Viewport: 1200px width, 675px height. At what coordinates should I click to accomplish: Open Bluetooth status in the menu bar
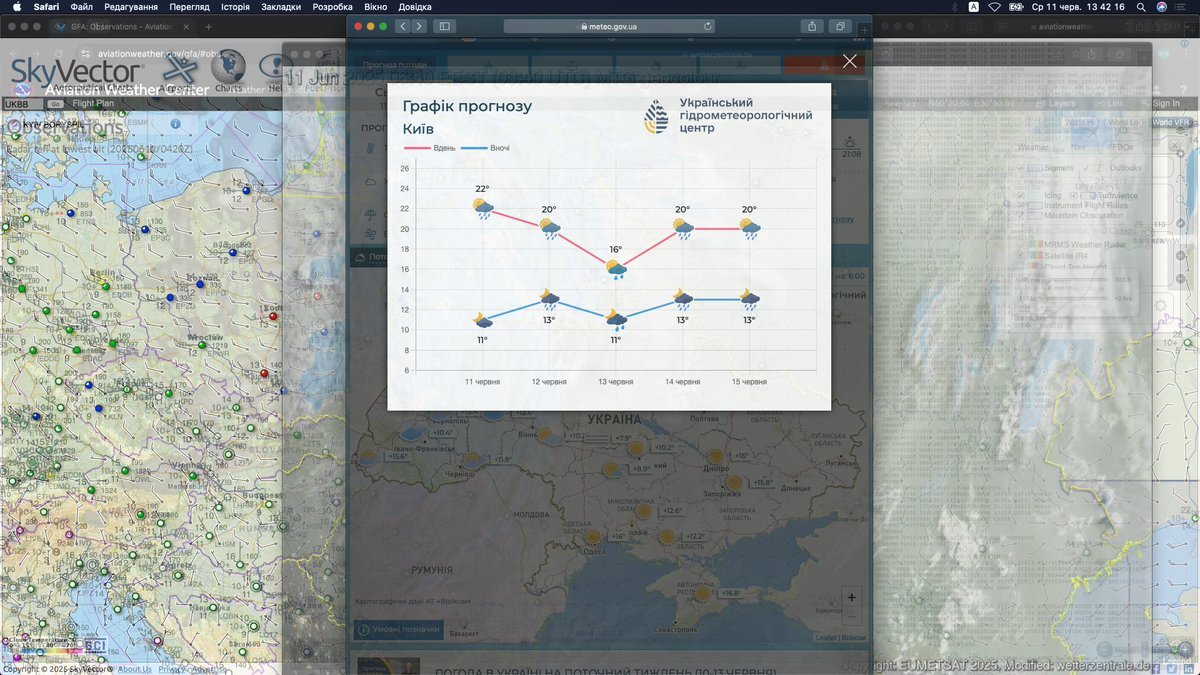pos(953,7)
